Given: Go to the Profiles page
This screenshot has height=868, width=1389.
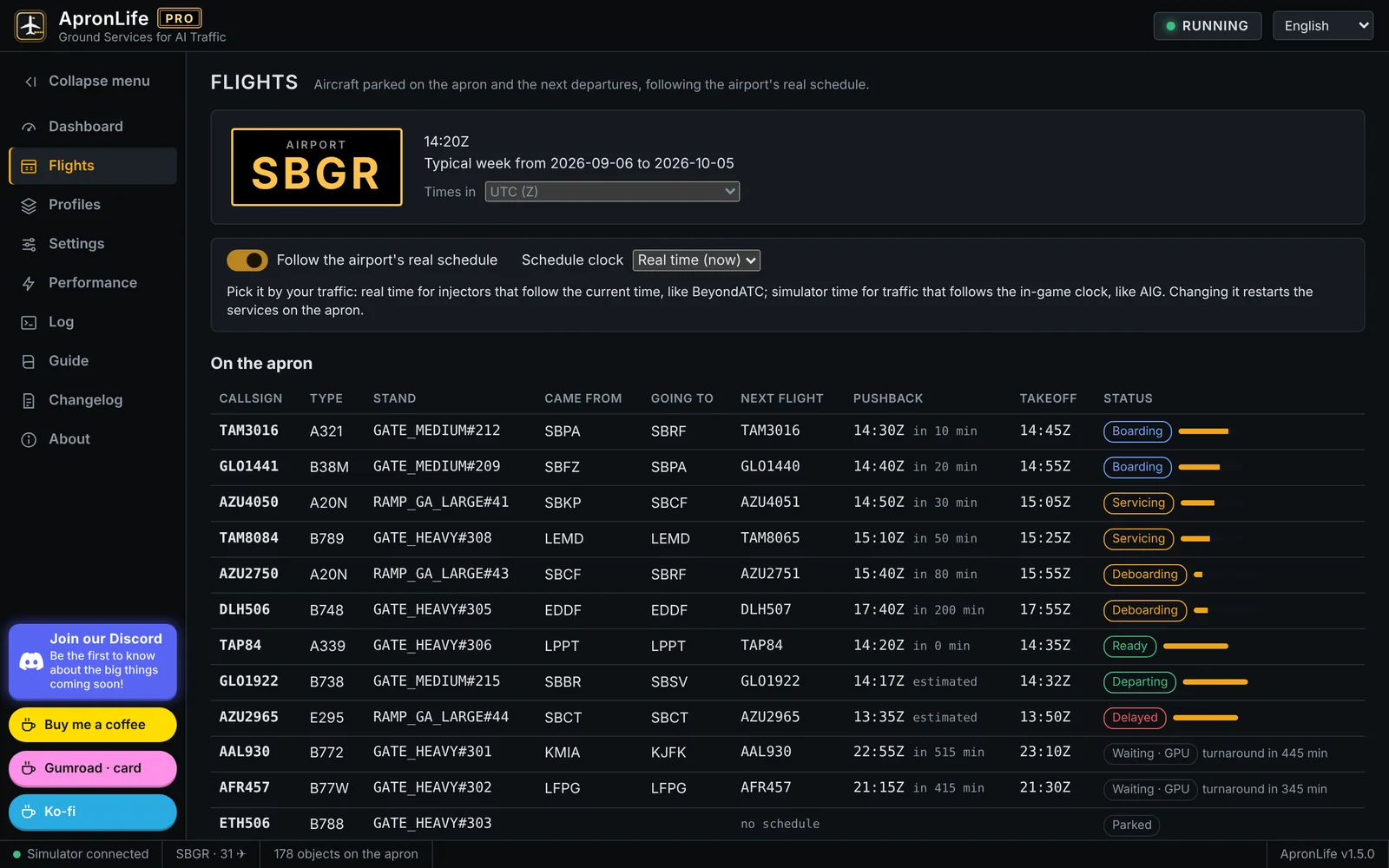Looking at the screenshot, I should pyautogui.click(x=93, y=205).
